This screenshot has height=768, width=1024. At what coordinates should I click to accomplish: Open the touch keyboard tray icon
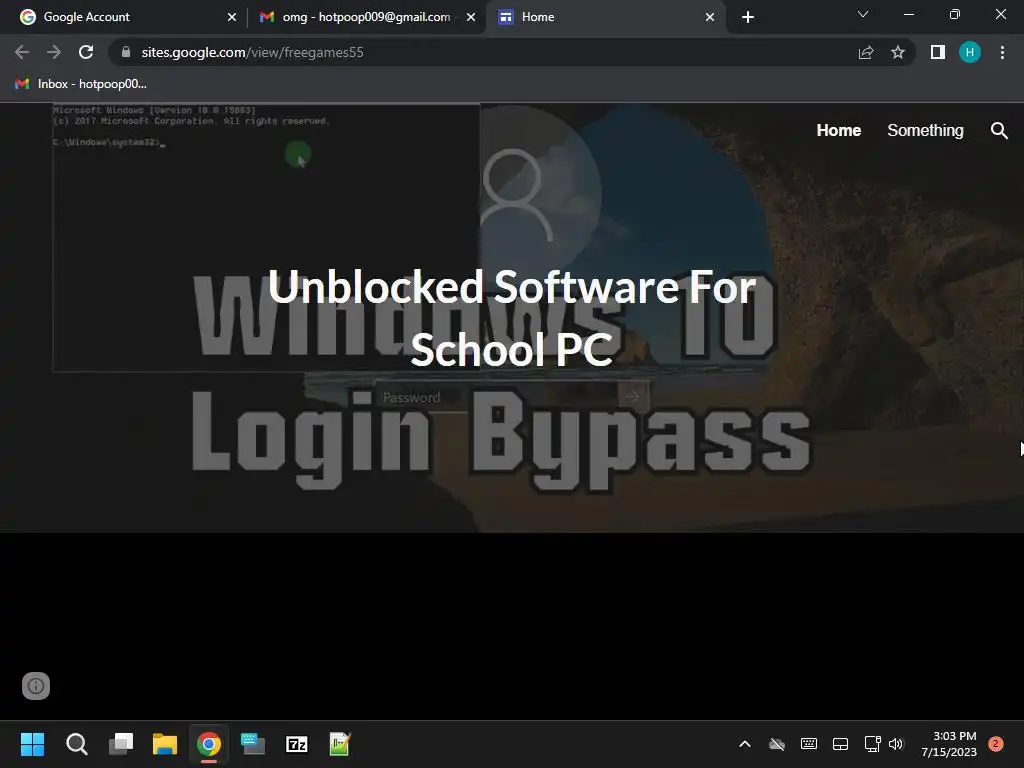click(808, 744)
